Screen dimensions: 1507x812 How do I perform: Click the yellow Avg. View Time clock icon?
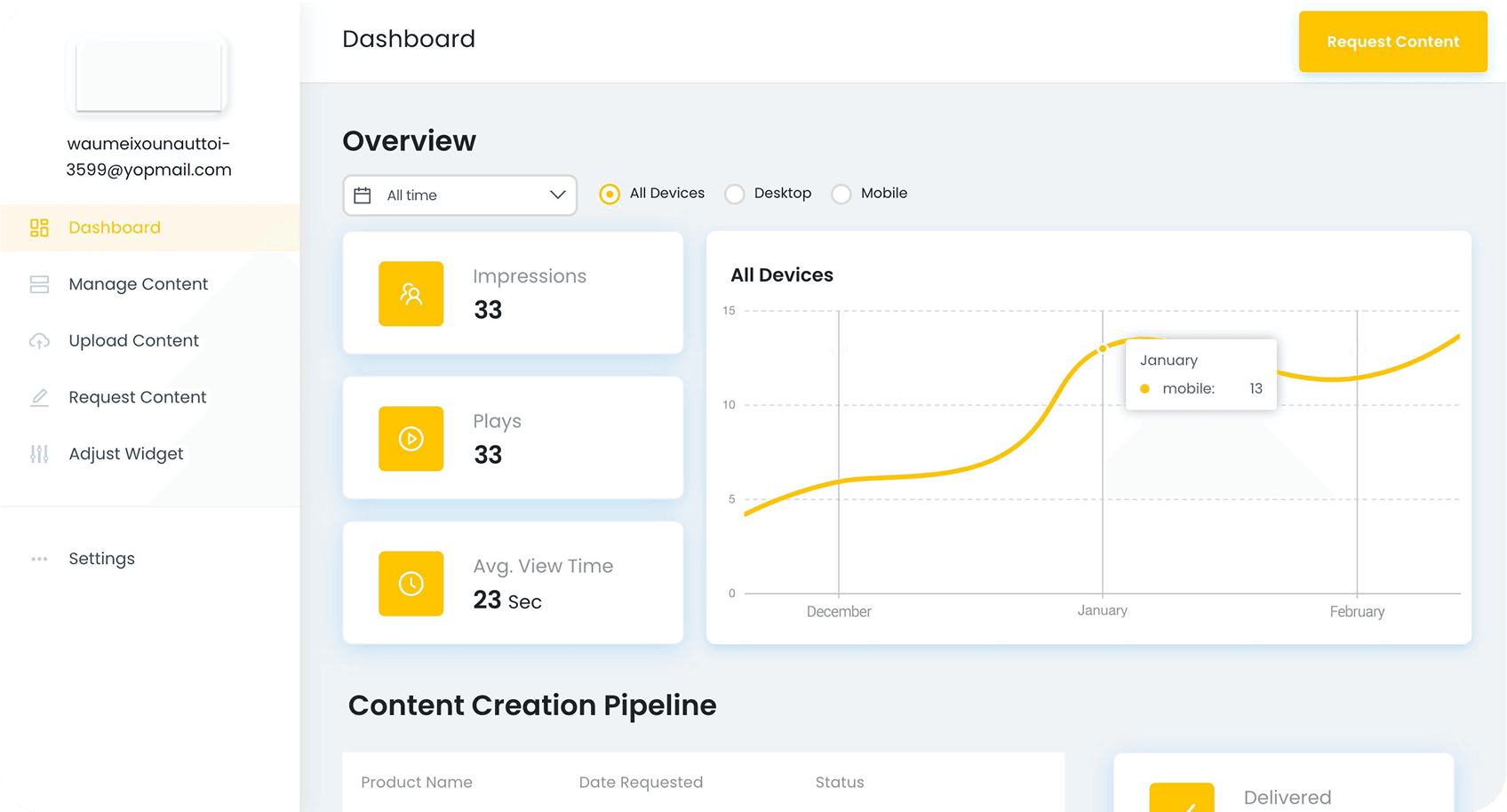pyautogui.click(x=411, y=584)
